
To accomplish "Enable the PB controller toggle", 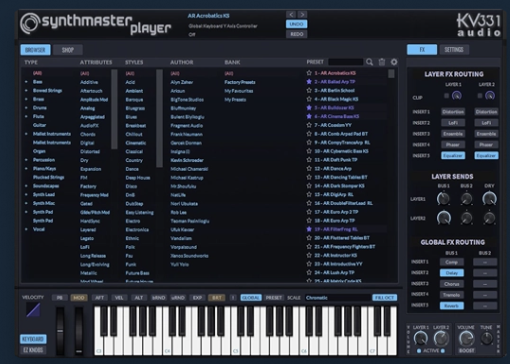I will click(x=59, y=298).
